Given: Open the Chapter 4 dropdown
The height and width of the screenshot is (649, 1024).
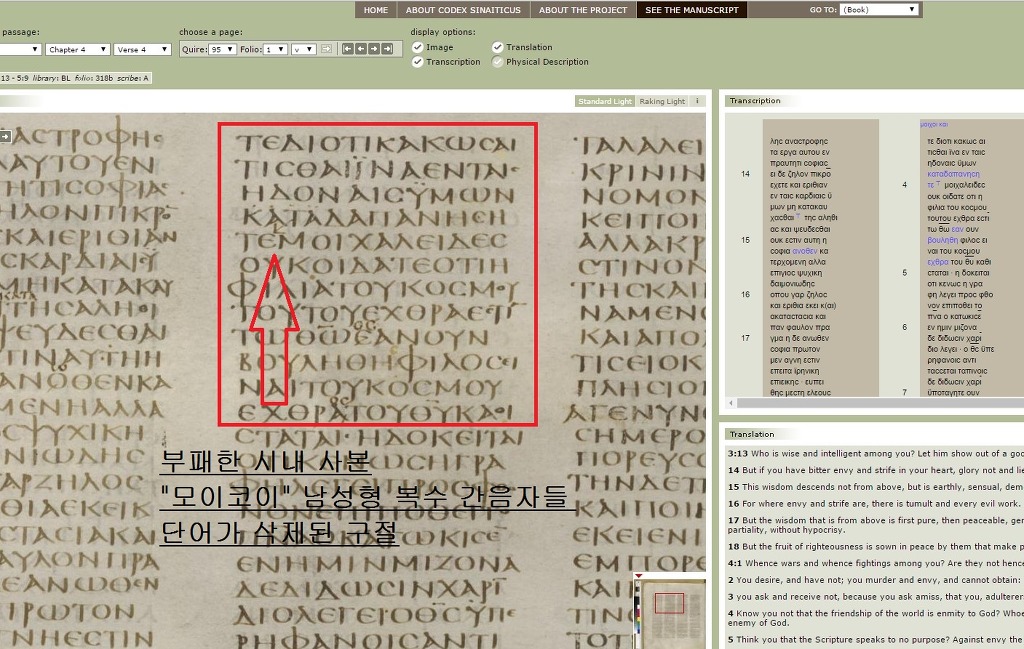Looking at the screenshot, I should (77, 49).
